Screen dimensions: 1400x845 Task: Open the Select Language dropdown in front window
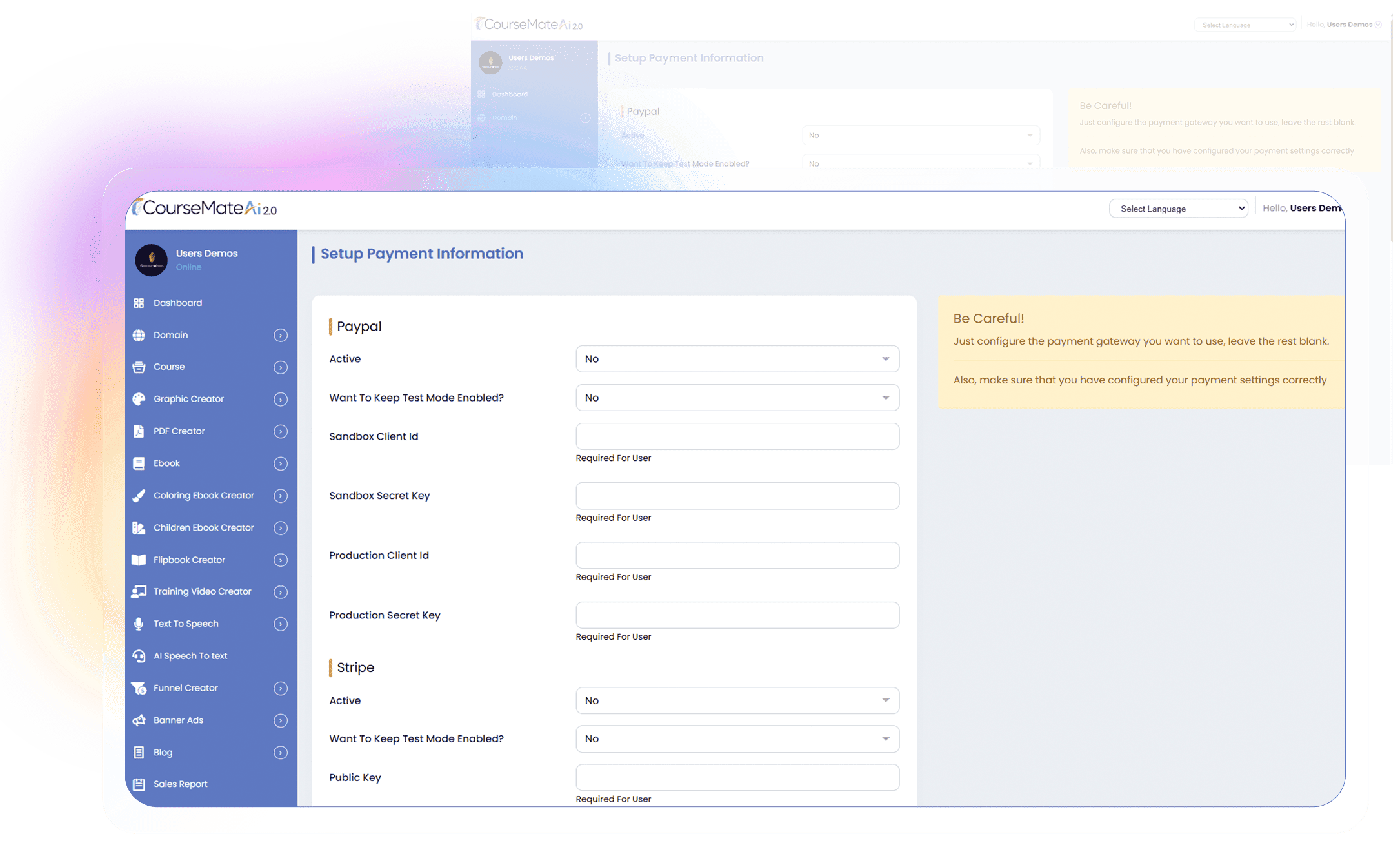[x=1178, y=209]
